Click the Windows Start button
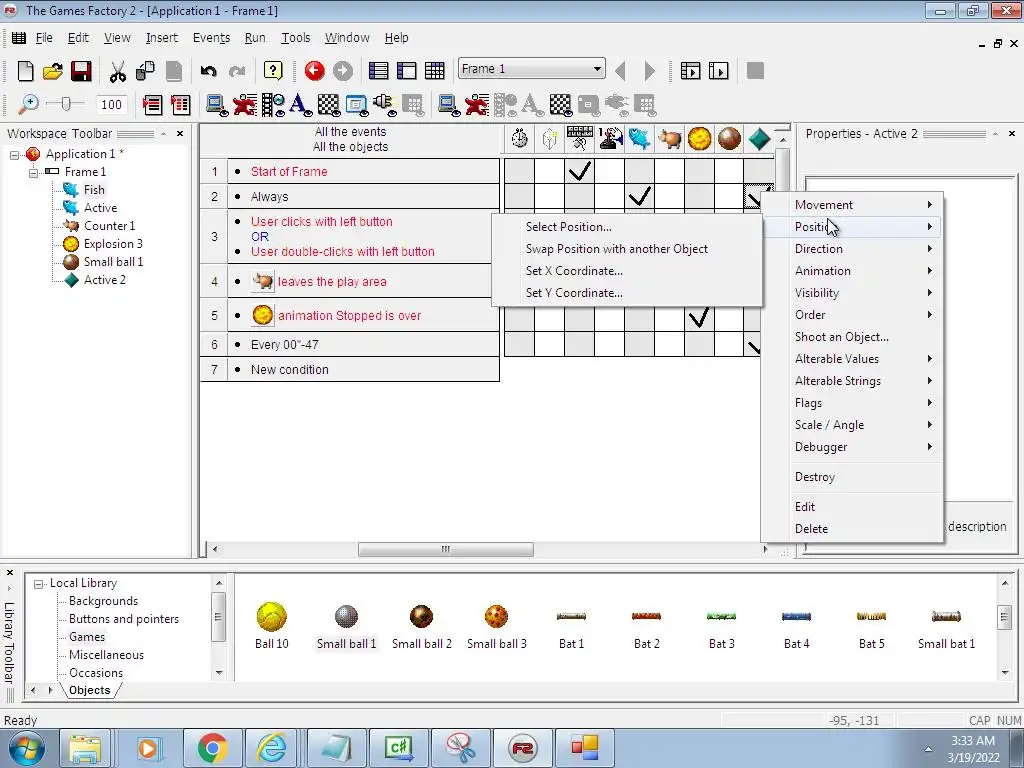1024x768 pixels. pos(27,748)
